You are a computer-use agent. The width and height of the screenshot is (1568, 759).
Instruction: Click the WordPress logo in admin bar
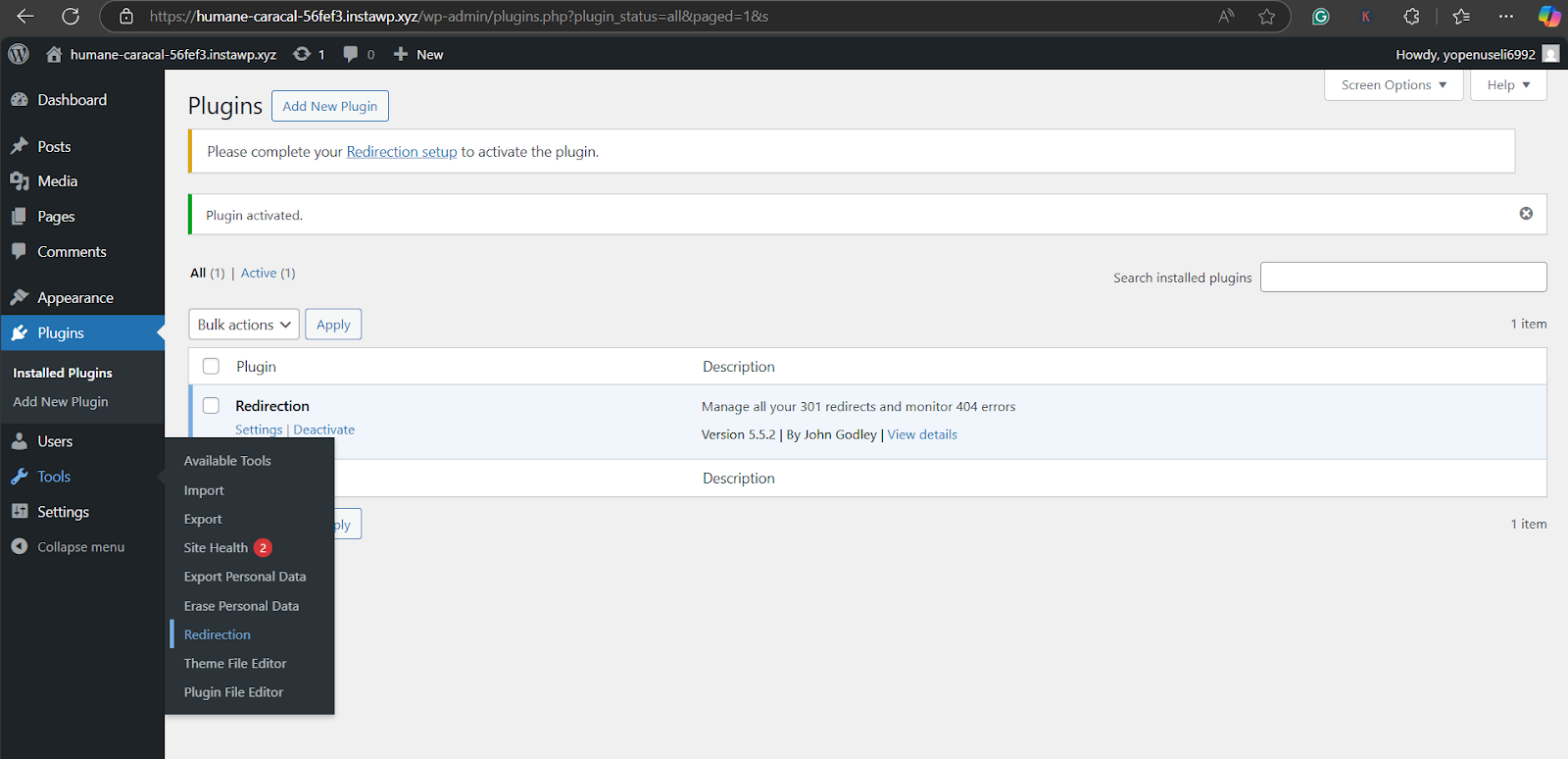click(19, 54)
